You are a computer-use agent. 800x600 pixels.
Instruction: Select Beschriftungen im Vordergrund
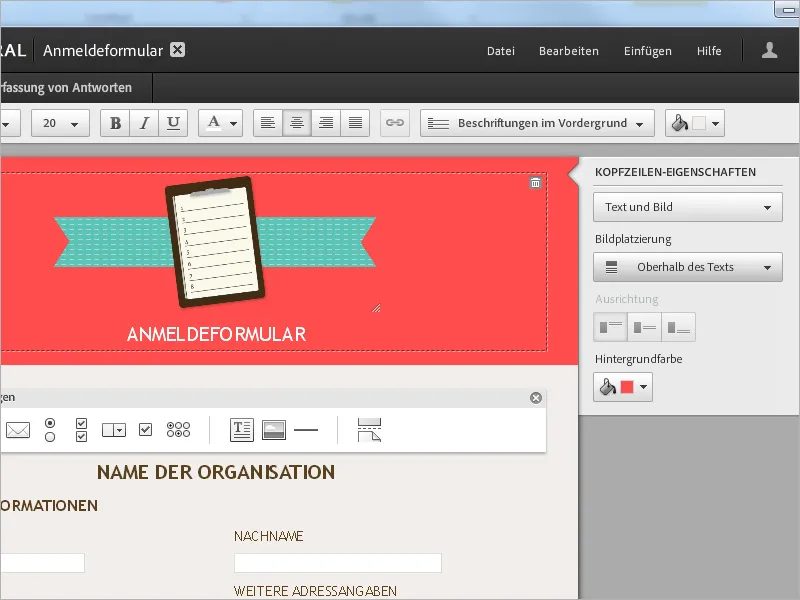coord(537,122)
